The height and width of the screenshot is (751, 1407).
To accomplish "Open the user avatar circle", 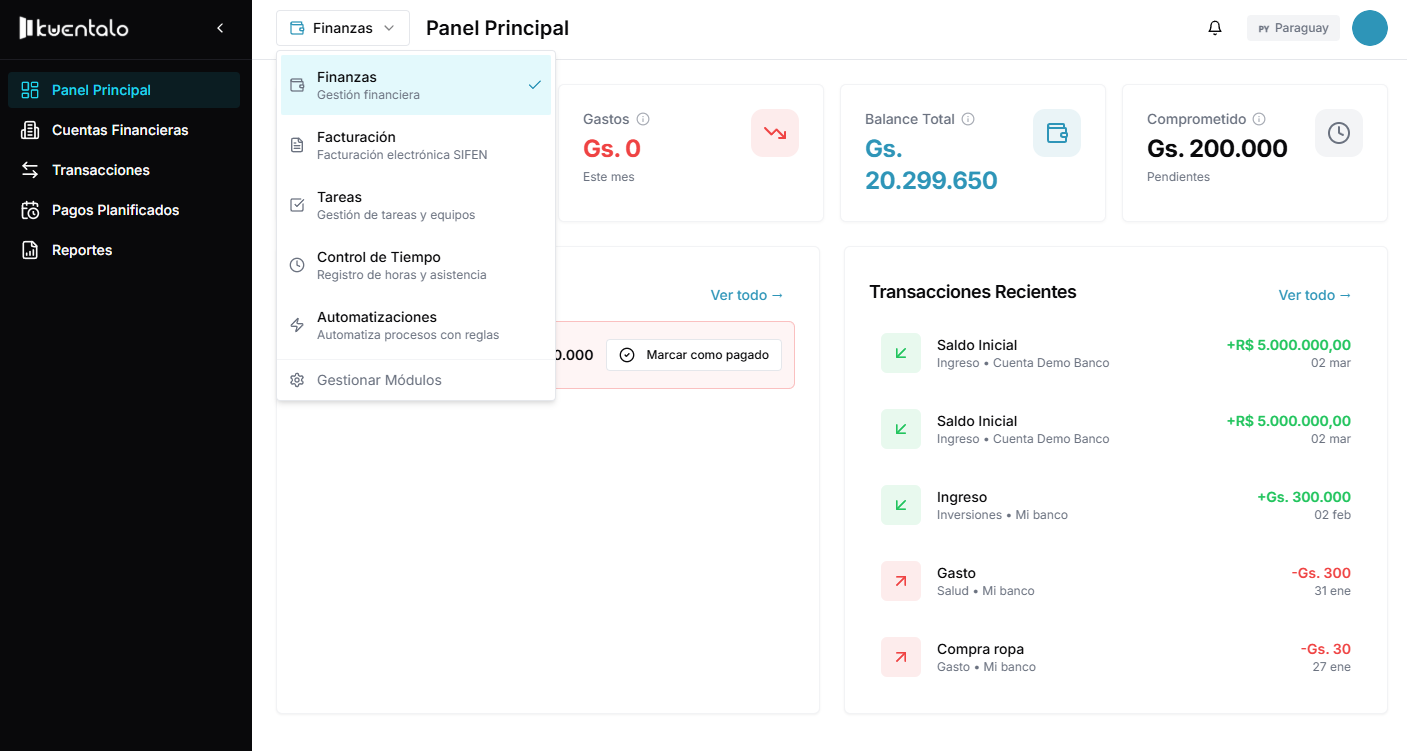I will pyautogui.click(x=1369, y=28).
